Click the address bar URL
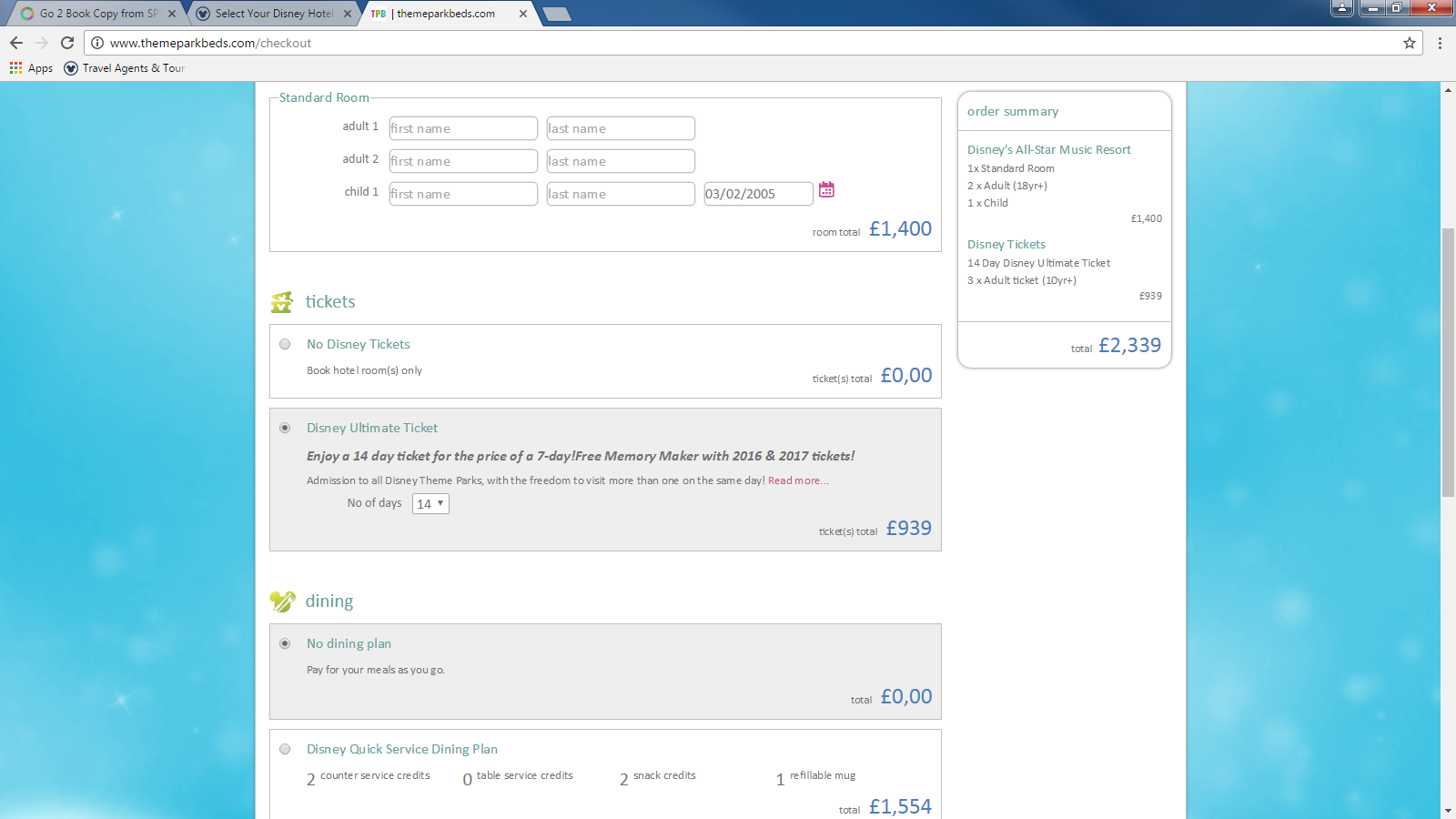Image resolution: width=1456 pixels, height=819 pixels. [x=210, y=43]
